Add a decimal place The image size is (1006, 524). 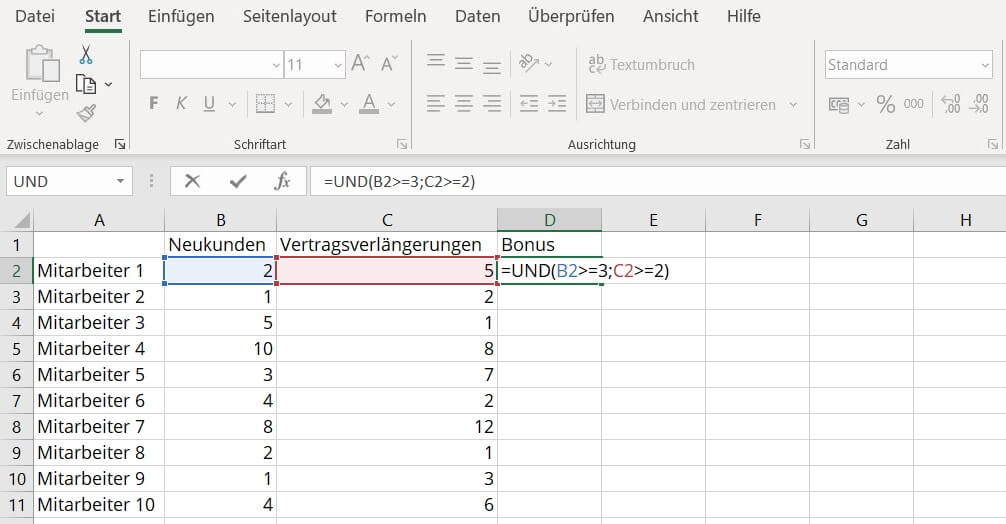click(x=951, y=103)
